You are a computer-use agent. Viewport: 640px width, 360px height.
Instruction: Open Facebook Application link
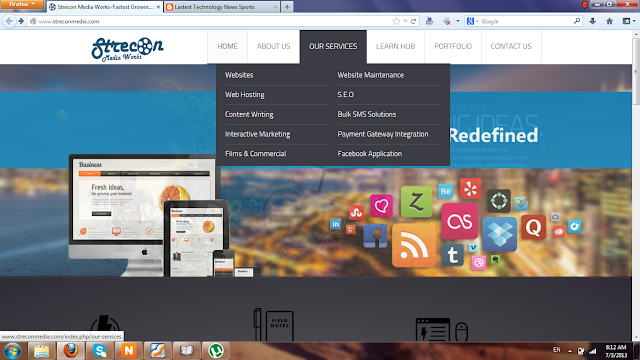tap(370, 153)
